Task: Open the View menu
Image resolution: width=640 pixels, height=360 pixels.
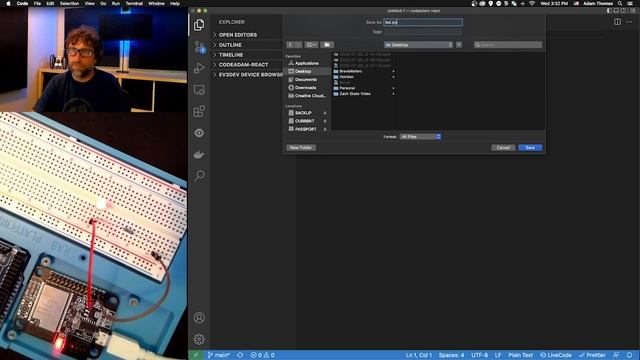Action: tap(89, 3)
